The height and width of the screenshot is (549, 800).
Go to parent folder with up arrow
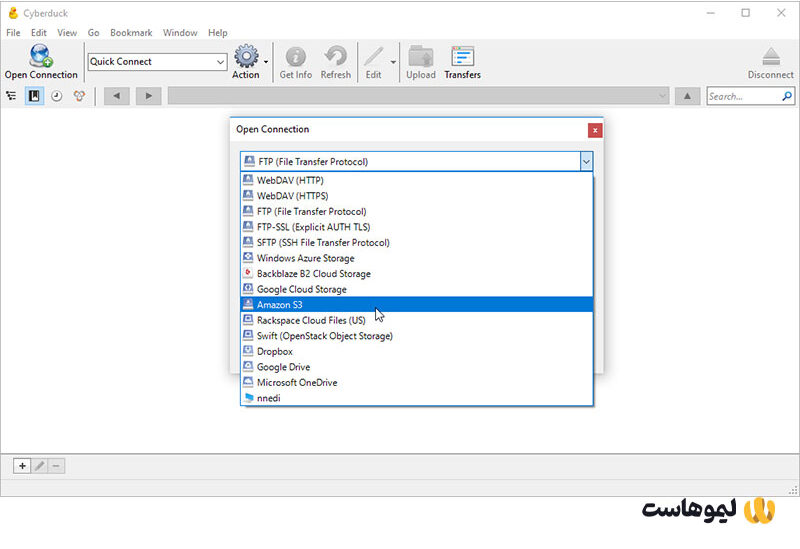pyautogui.click(x=687, y=96)
